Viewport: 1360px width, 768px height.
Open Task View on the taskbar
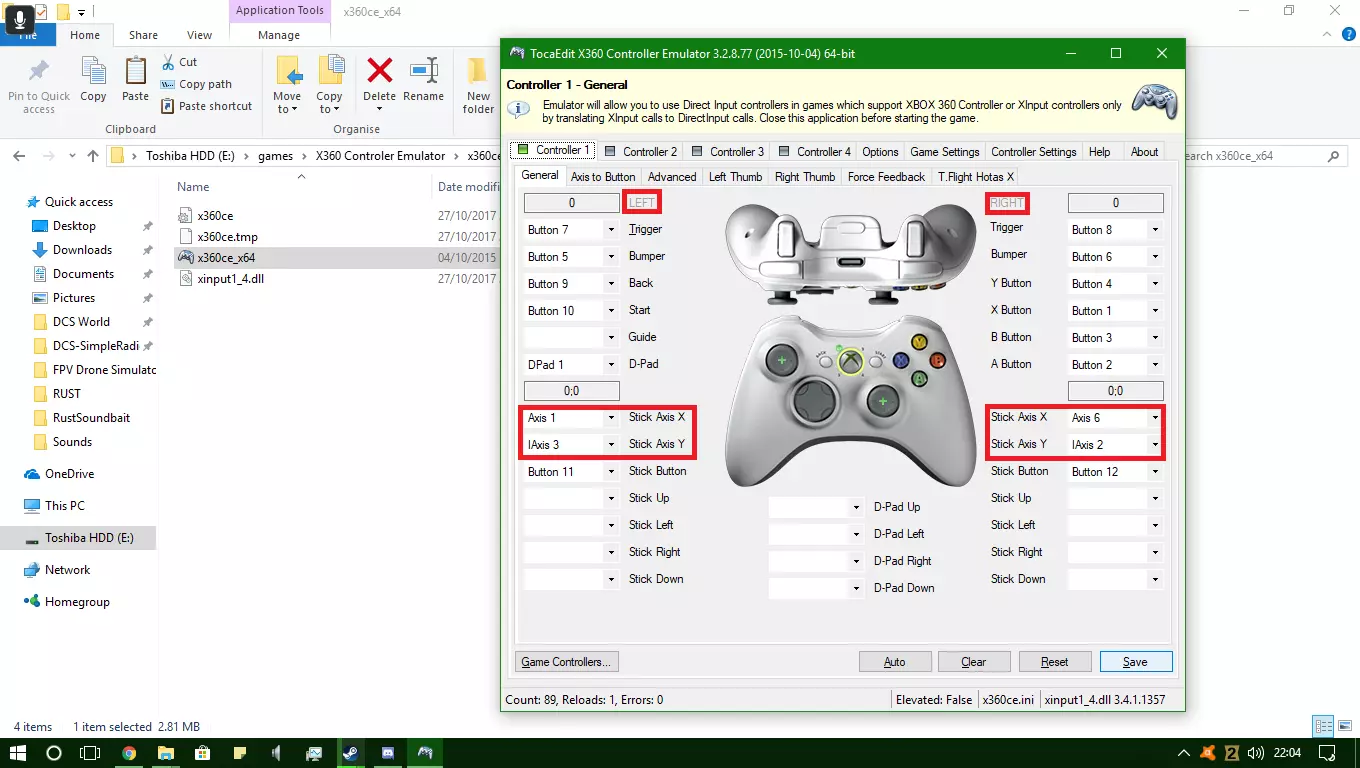[x=90, y=753]
